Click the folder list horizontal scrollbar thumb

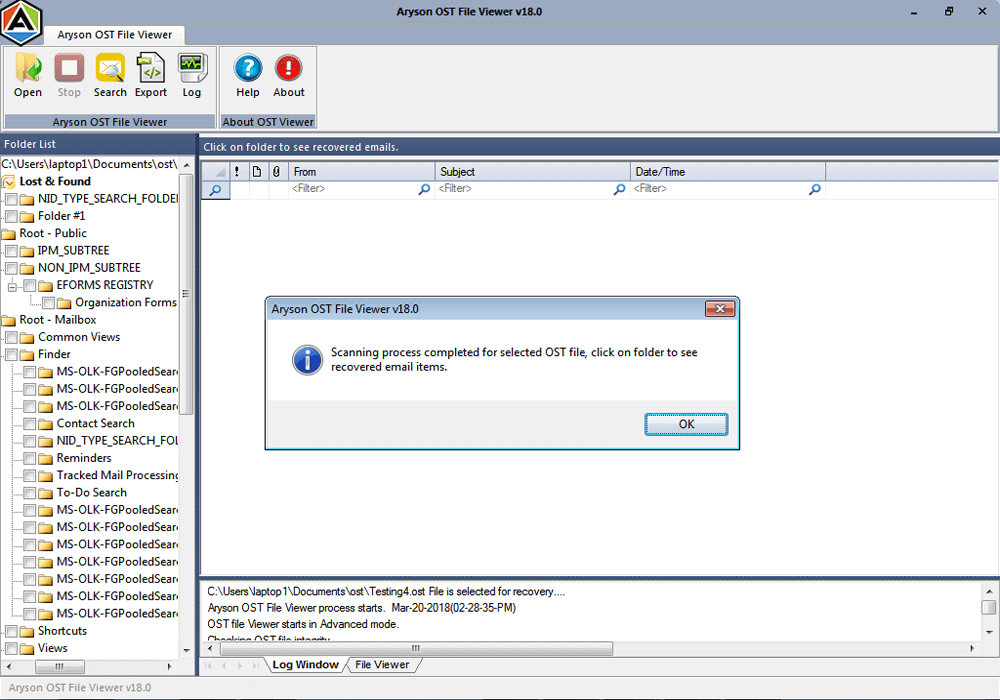pos(59,667)
